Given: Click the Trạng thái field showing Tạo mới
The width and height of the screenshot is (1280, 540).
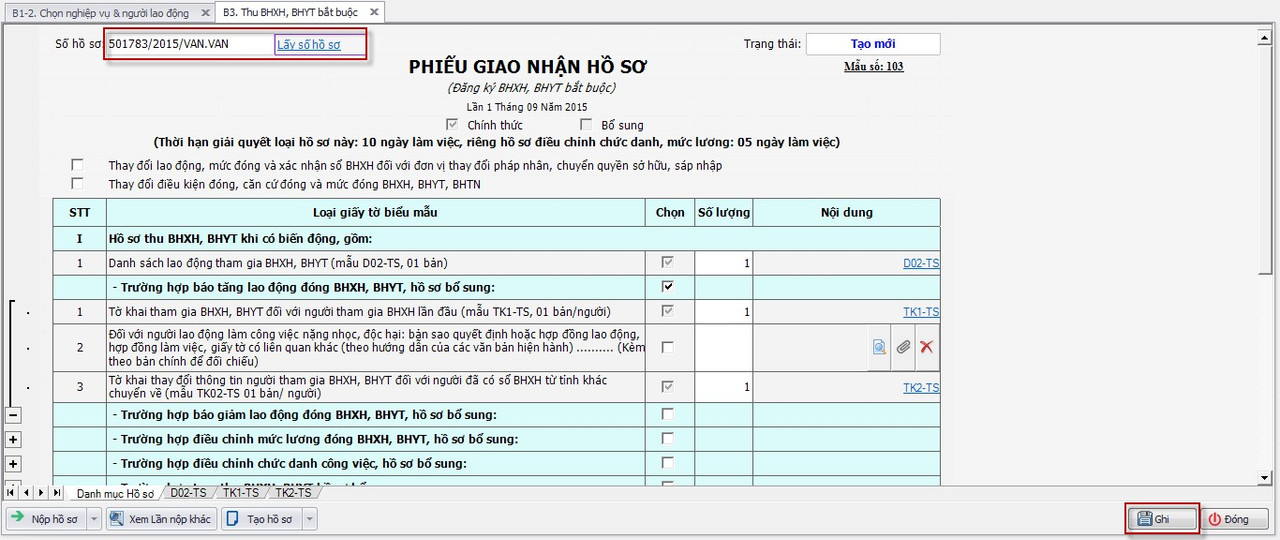Looking at the screenshot, I should coord(873,44).
